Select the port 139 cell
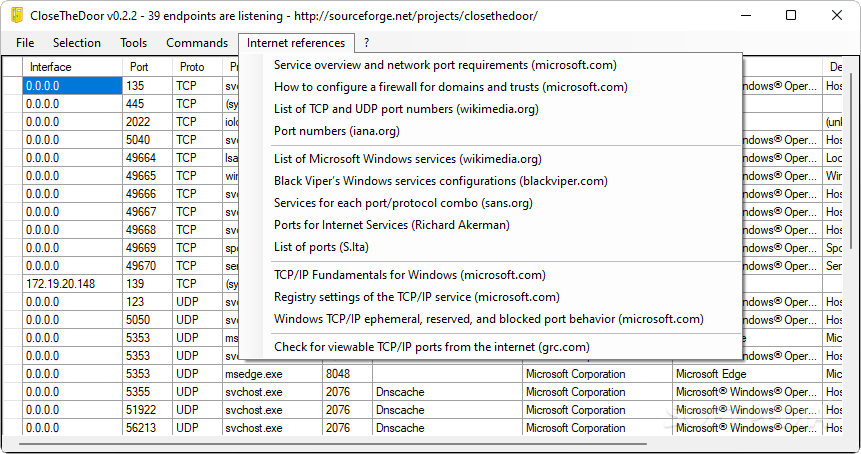The height and width of the screenshot is (454, 861). [x=147, y=284]
